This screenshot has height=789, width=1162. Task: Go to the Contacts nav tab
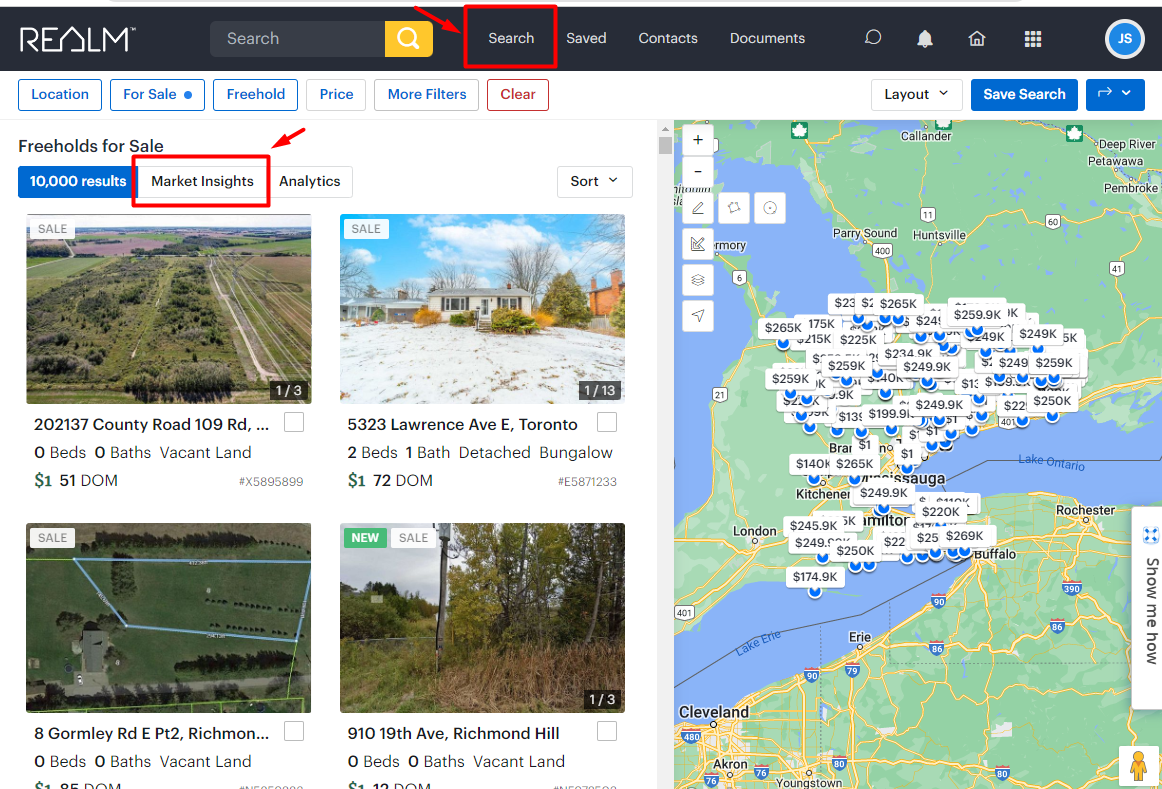pyautogui.click(x=668, y=39)
